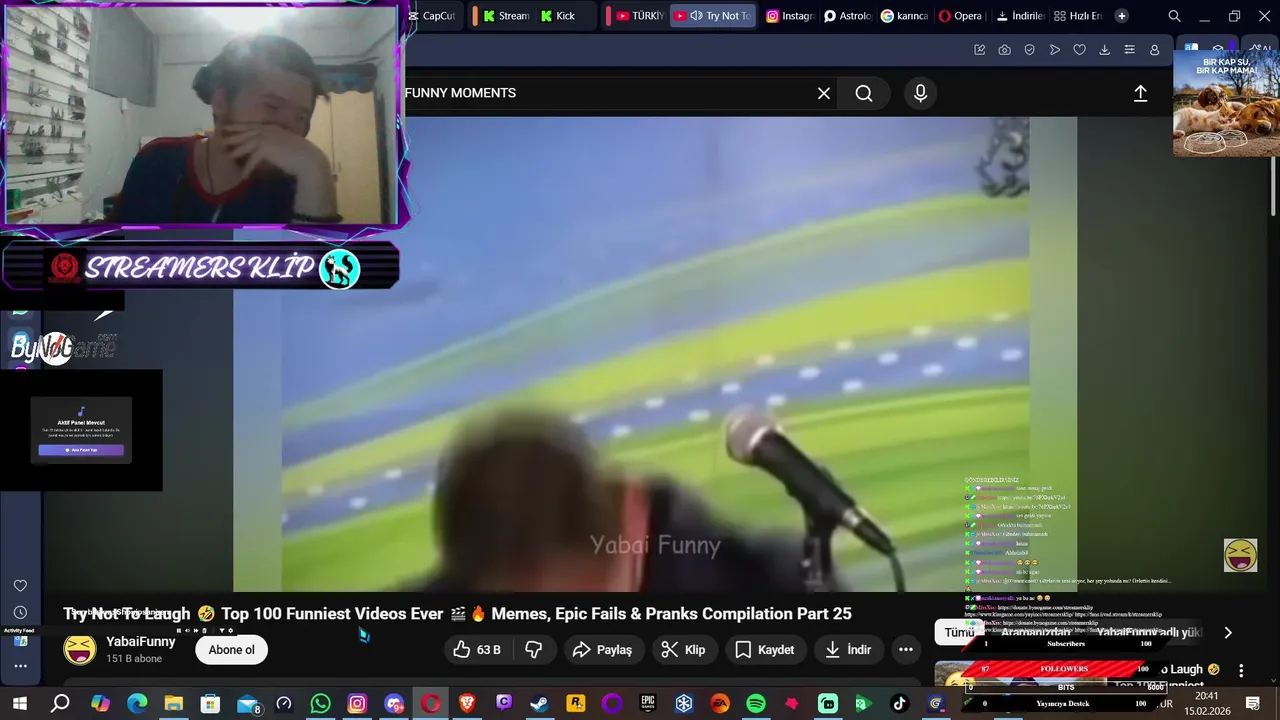Switch to the Instagram browser tab
This screenshot has height=720, width=1280.
(790, 16)
